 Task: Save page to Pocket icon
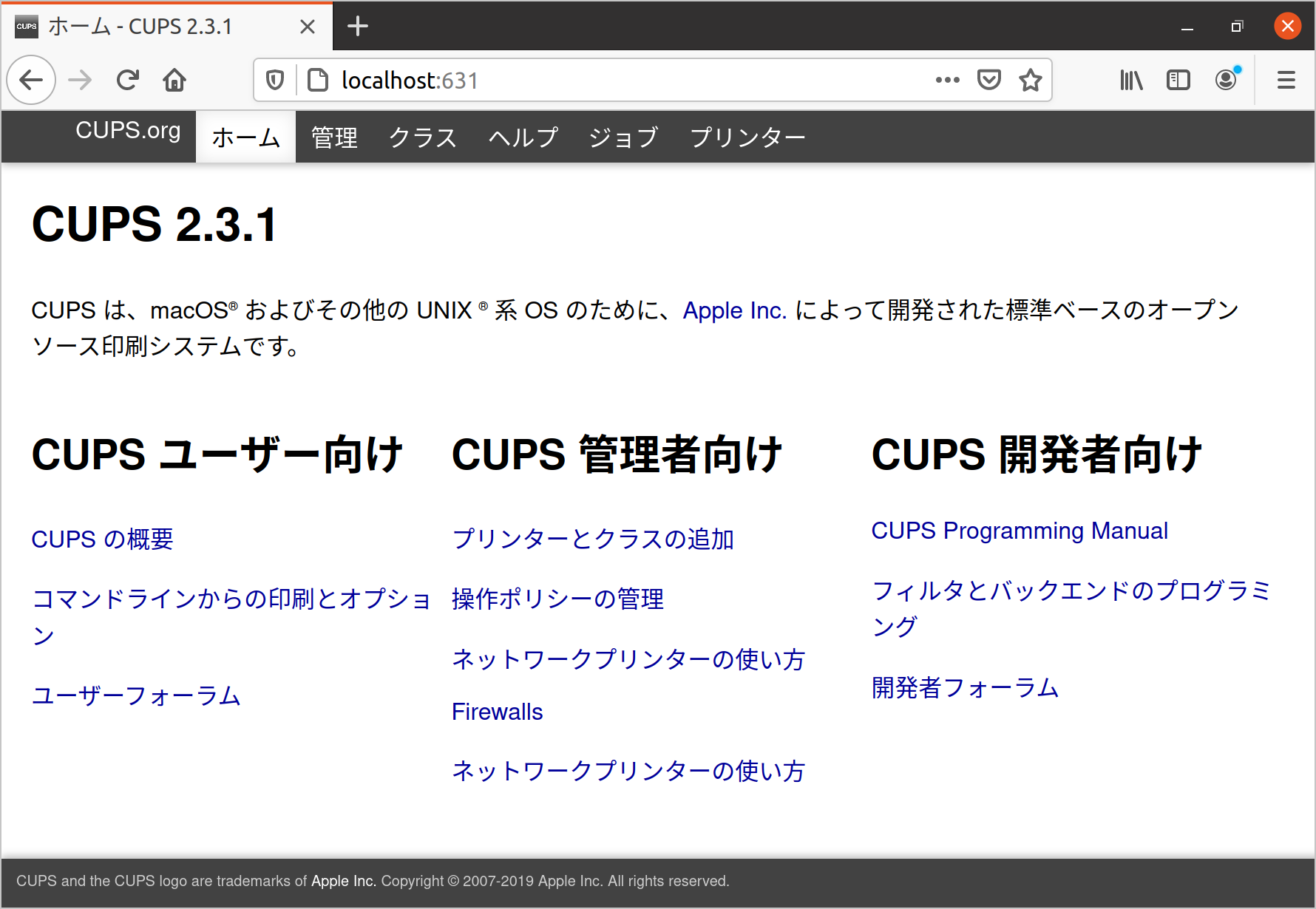pyautogui.click(x=988, y=80)
